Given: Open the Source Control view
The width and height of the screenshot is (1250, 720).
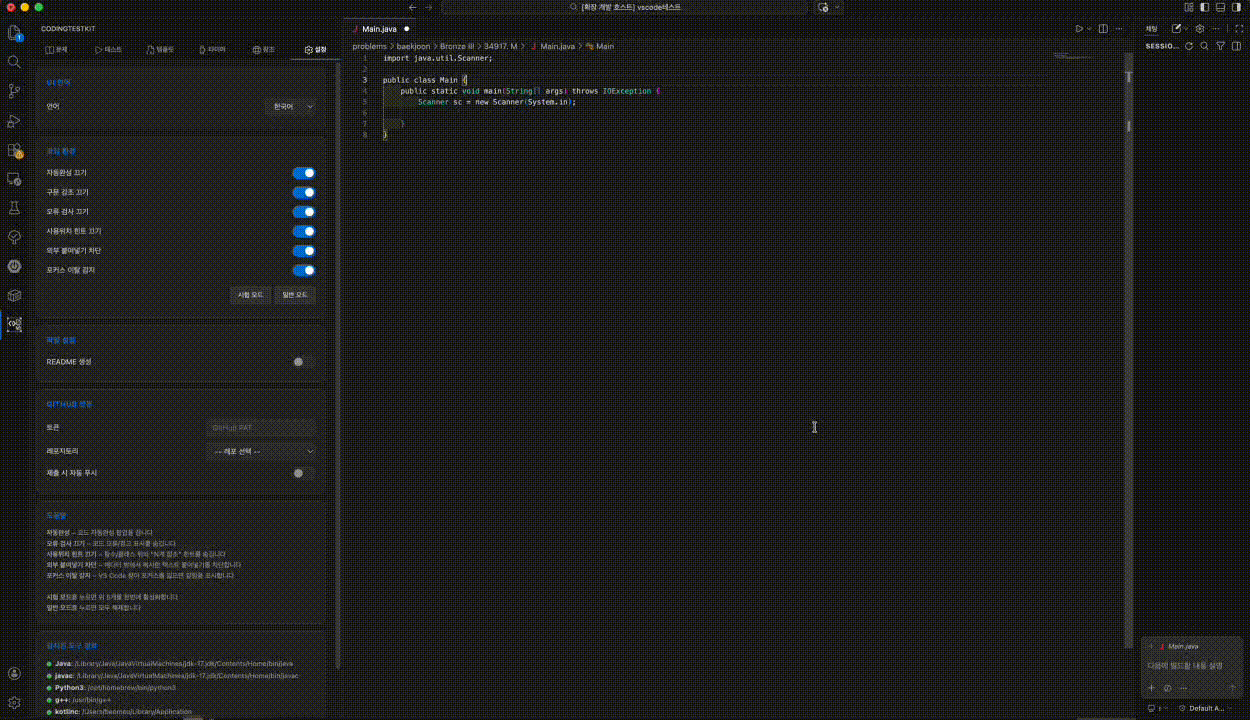Looking at the screenshot, I should coord(14,91).
